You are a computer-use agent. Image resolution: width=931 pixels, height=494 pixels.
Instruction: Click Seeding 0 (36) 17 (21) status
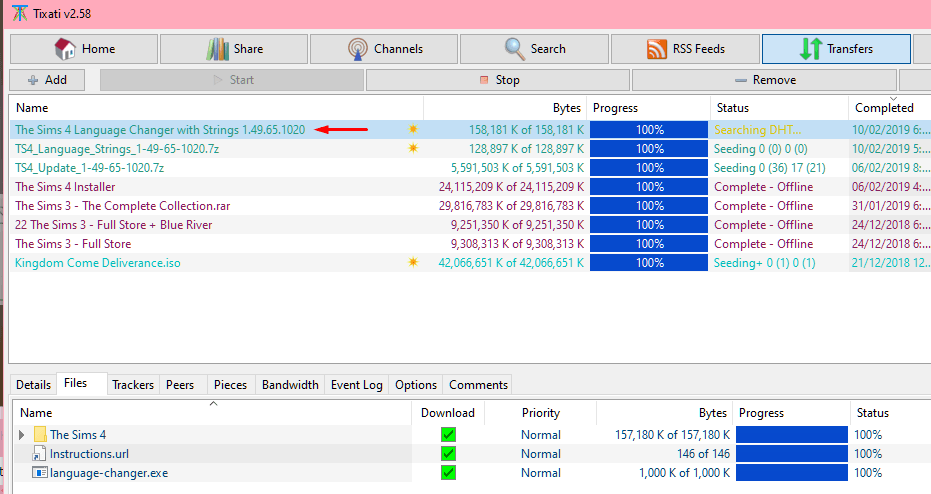(770, 167)
